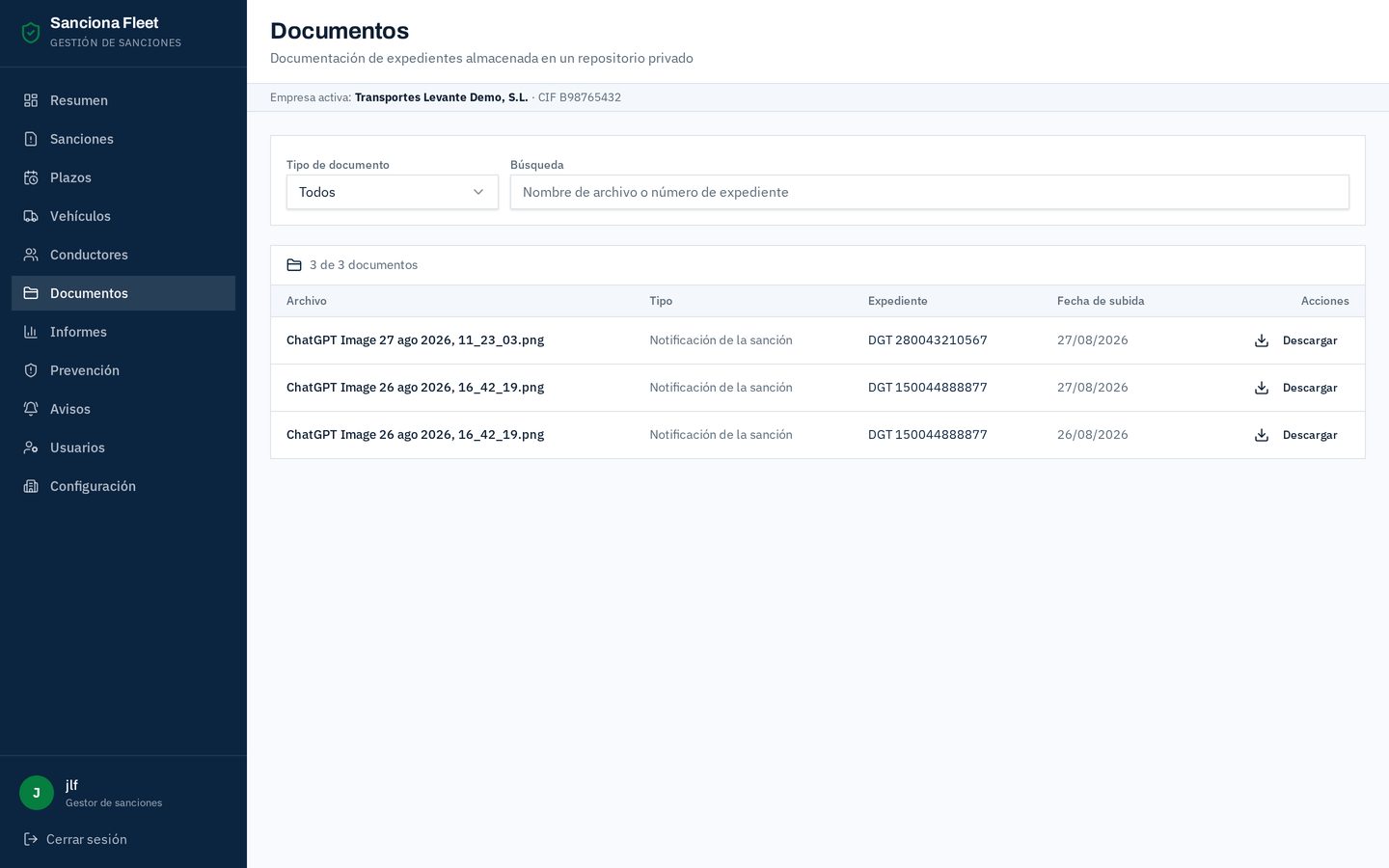
Task: Click Notificación de la sanción in the 11_23_03.png row
Action: coord(721,340)
